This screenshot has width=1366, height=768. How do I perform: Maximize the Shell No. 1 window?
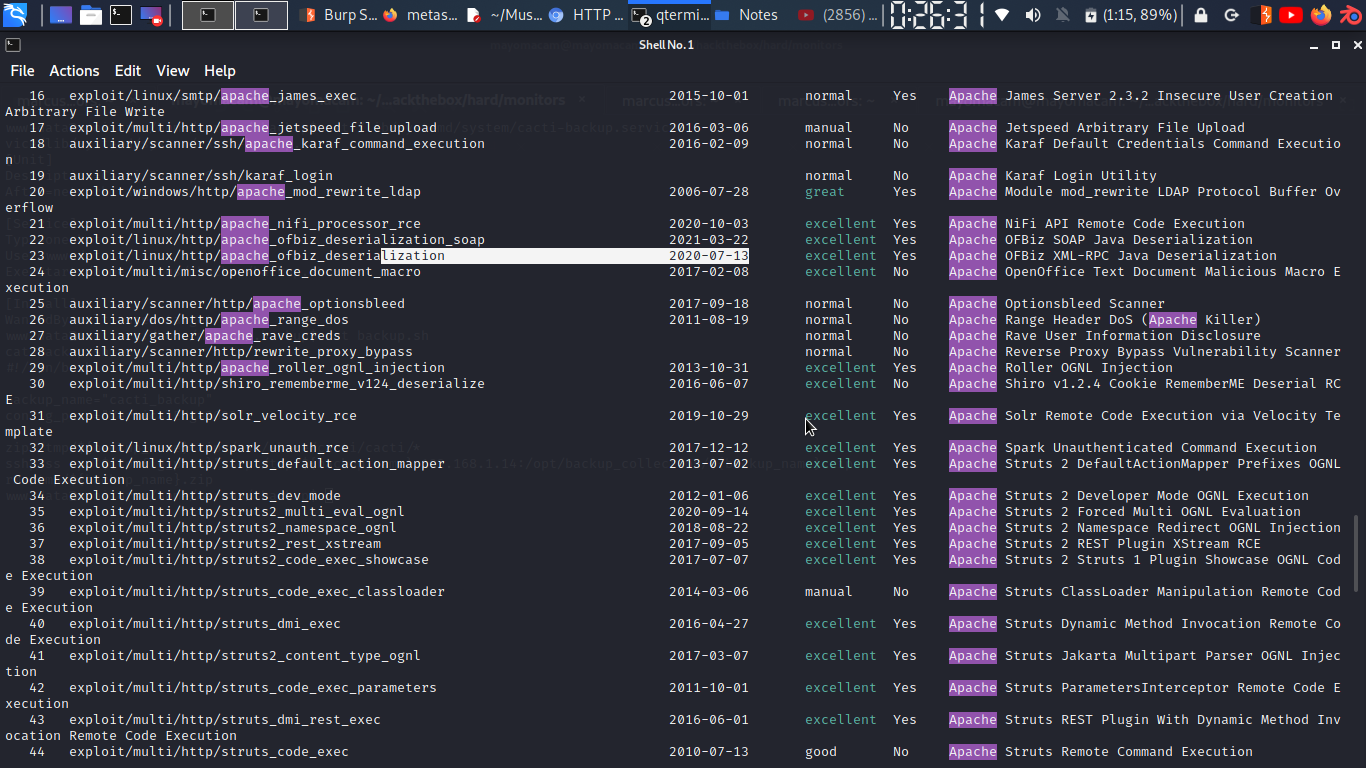pyautogui.click(x=1335, y=45)
